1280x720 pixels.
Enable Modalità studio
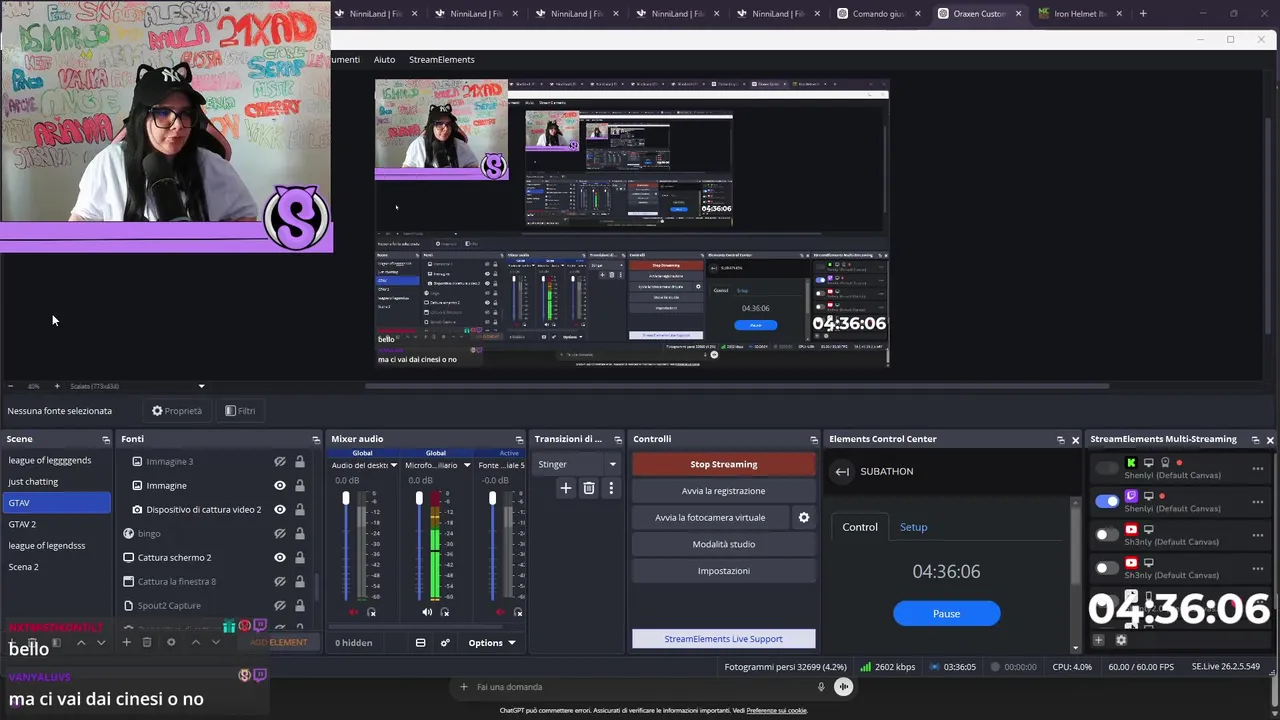pos(724,544)
